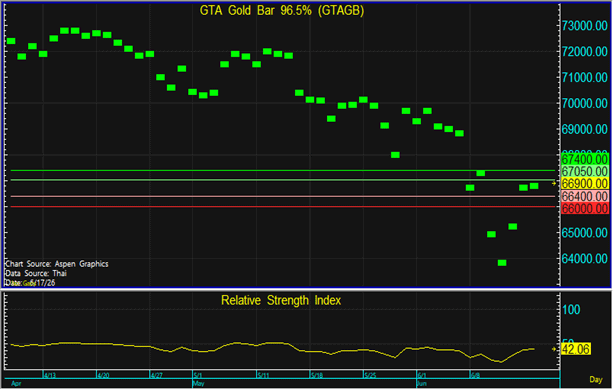Click the 5/1 date axis label
Viewport: 613px width, 390px height.
tap(198, 375)
